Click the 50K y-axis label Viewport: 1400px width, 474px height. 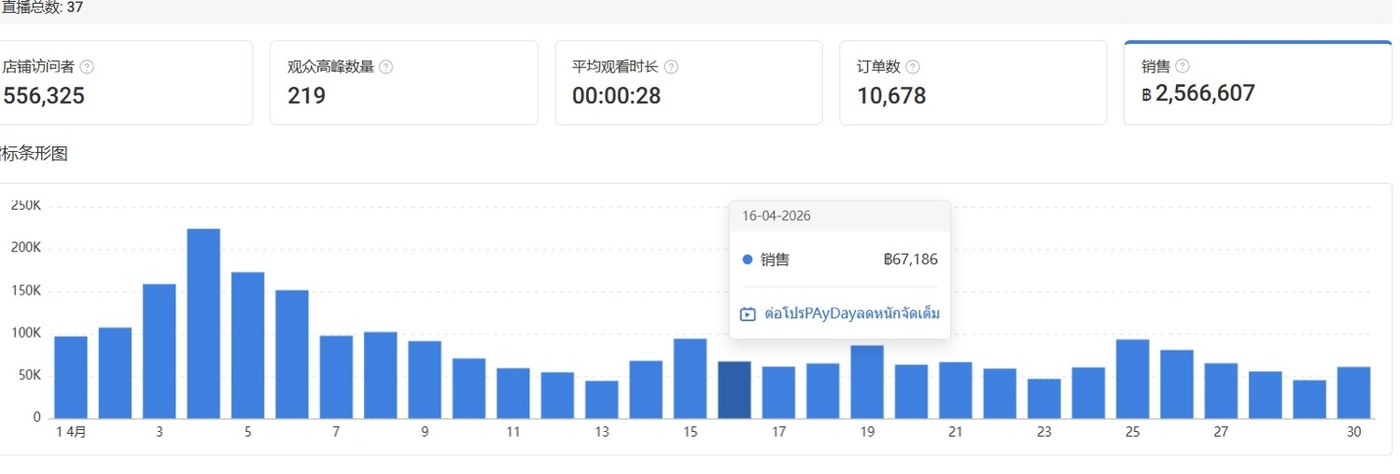point(28,375)
